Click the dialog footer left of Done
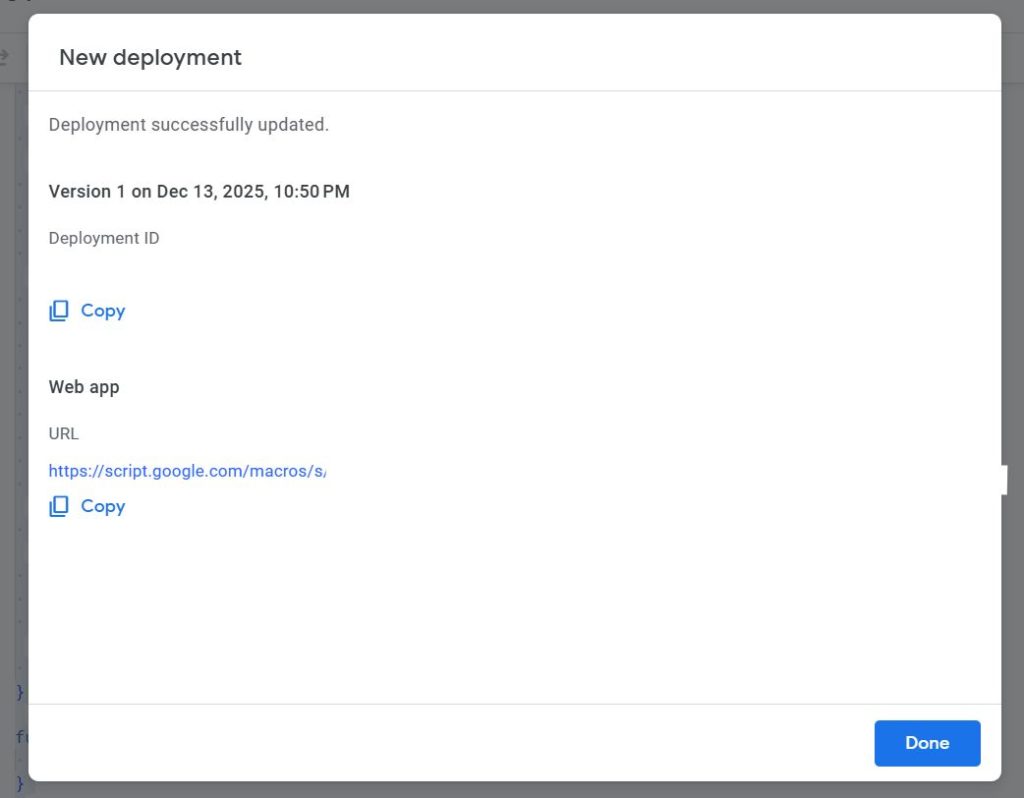Screen dimensions: 1024x798 pyautogui.click(x=450, y=743)
